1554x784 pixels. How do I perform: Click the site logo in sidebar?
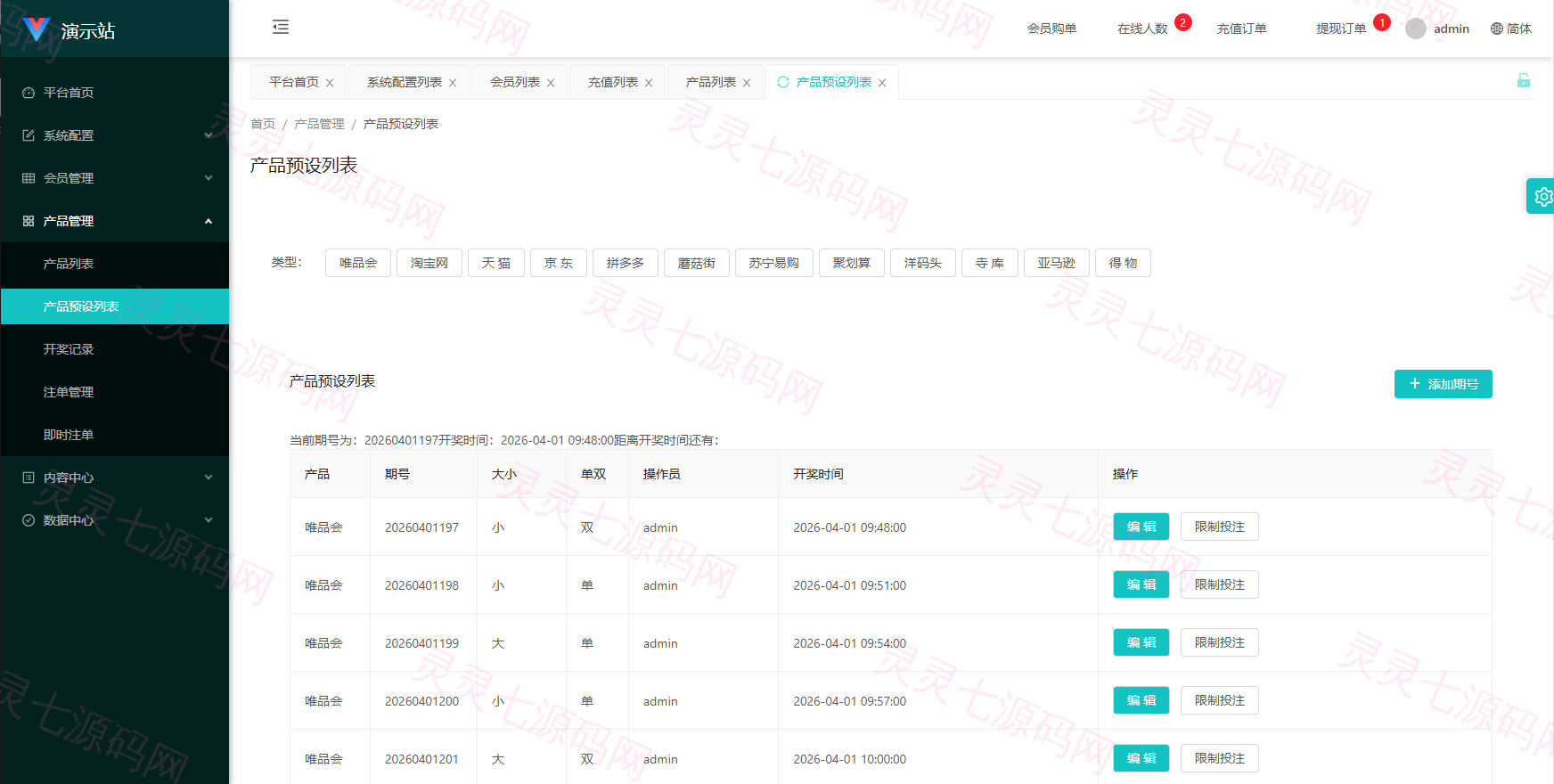36,30
